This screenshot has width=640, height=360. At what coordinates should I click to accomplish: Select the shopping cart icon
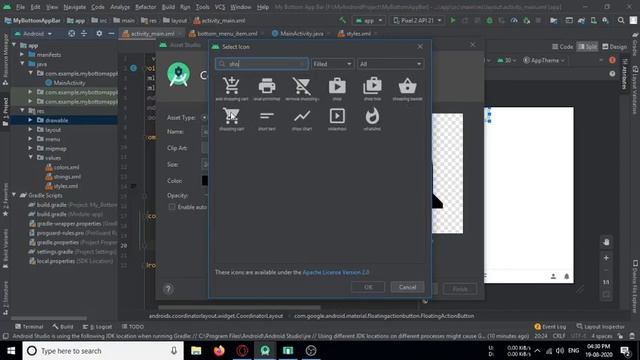(x=231, y=116)
